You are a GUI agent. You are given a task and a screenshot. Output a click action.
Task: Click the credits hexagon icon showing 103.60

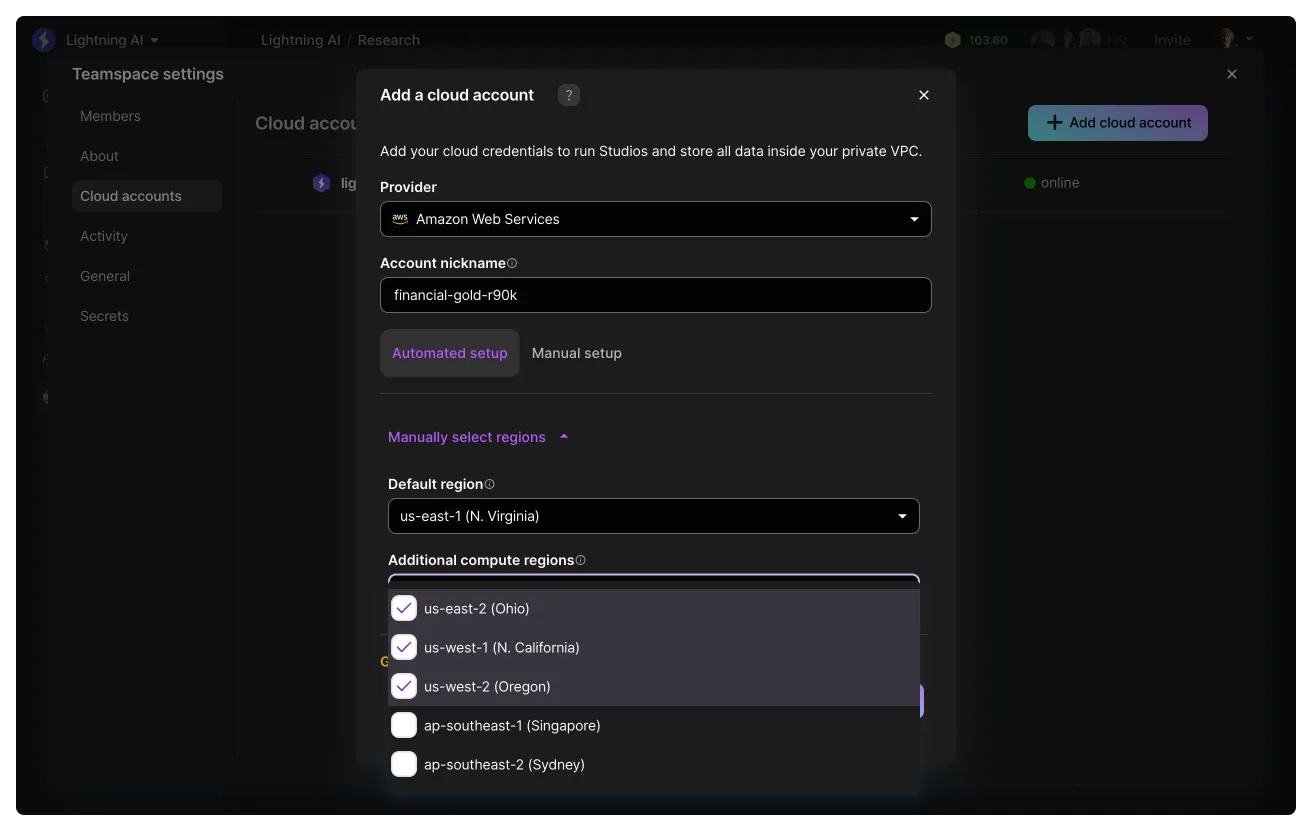953,40
